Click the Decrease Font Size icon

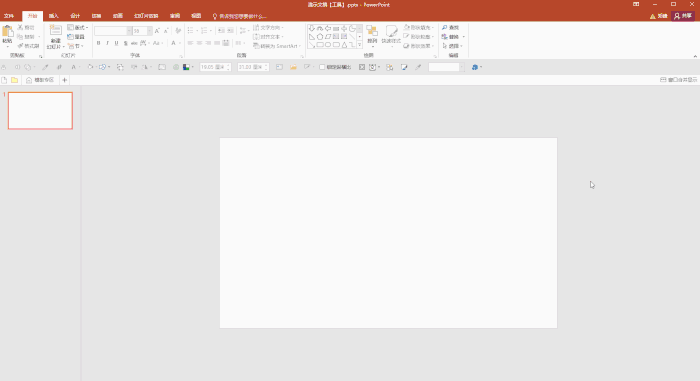point(166,31)
